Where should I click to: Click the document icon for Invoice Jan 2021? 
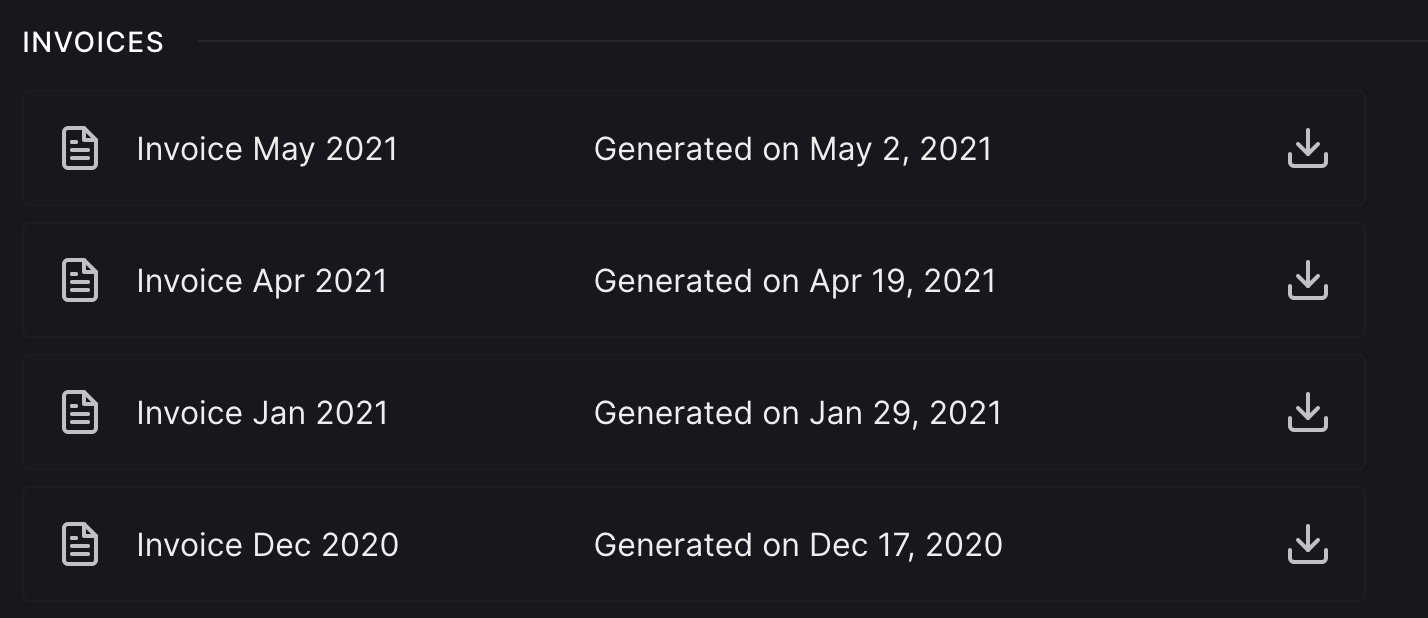click(x=80, y=413)
